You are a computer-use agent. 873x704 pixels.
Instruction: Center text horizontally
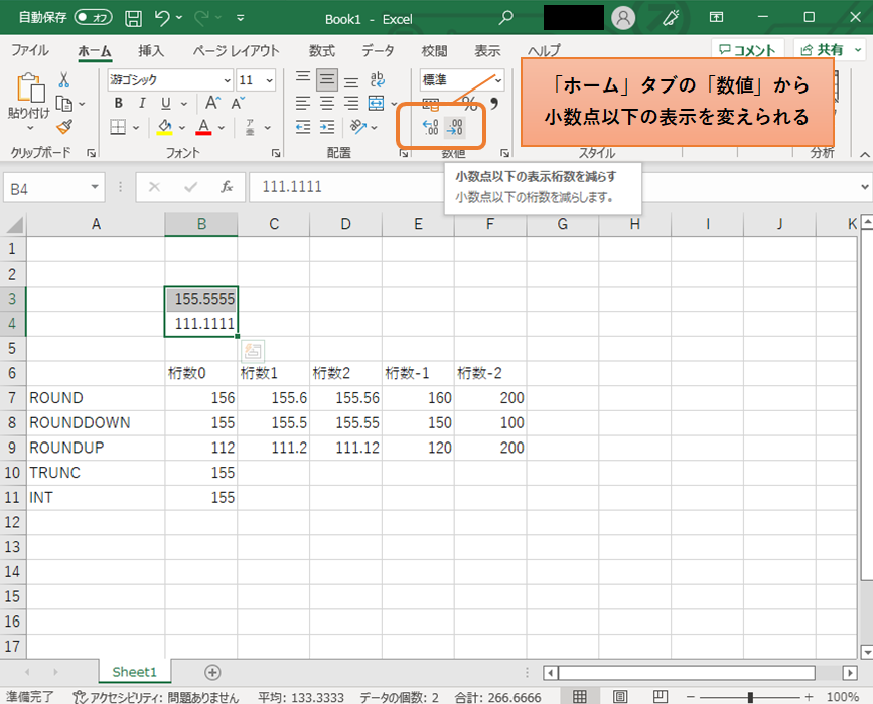click(327, 104)
